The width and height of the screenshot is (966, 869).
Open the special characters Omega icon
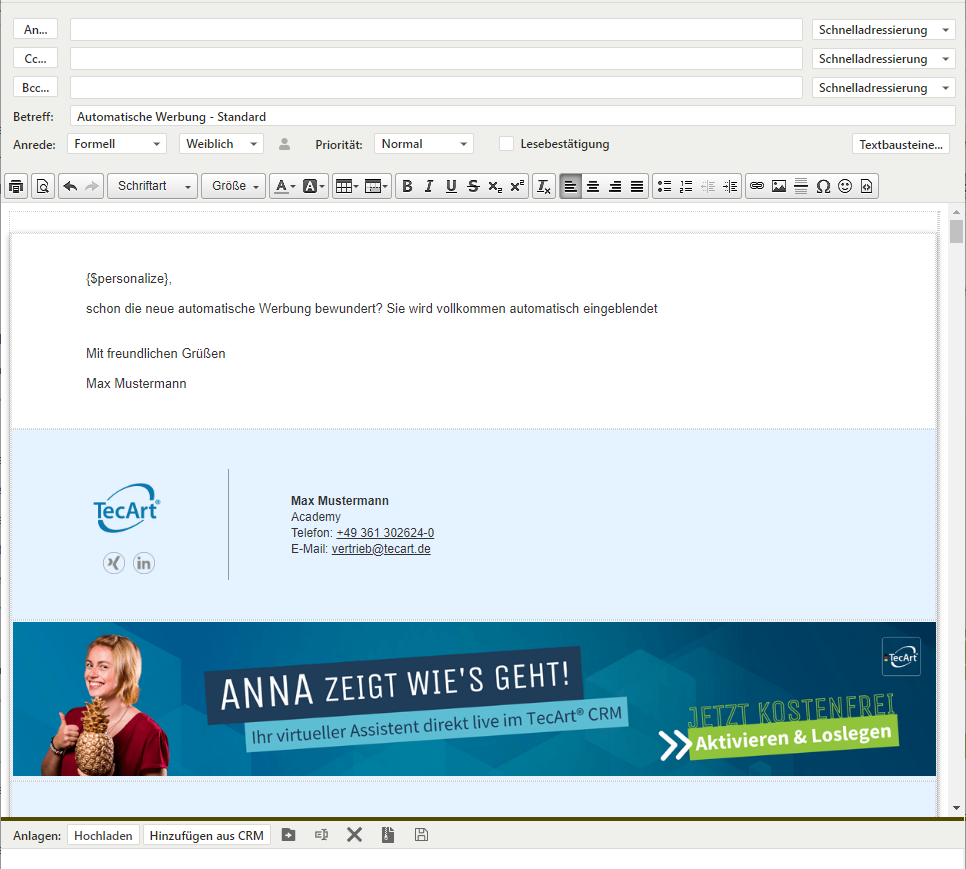tap(823, 186)
